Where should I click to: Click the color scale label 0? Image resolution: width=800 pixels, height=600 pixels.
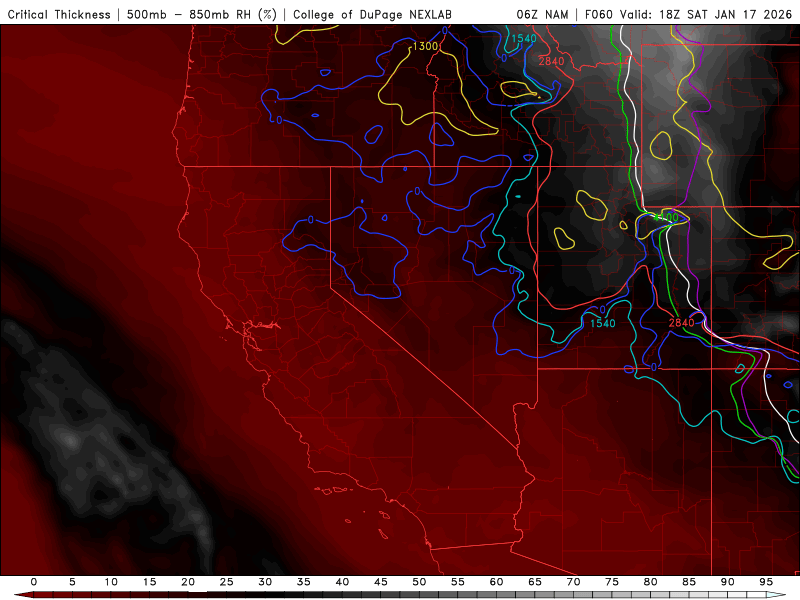[x=34, y=582]
